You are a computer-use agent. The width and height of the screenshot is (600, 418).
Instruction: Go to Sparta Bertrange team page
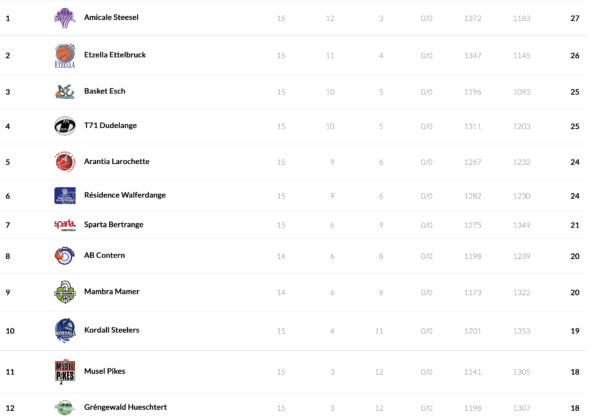tap(113, 225)
